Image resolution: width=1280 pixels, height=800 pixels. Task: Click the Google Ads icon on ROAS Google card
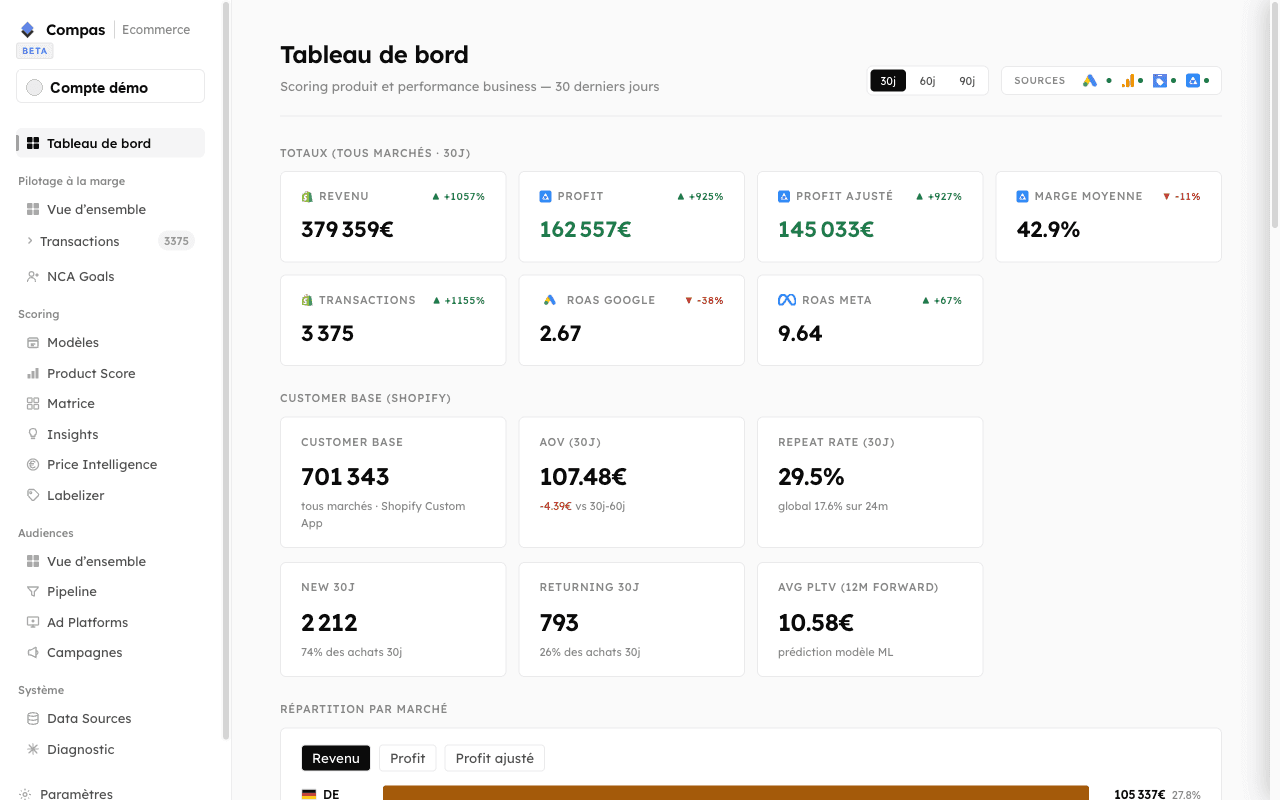click(549, 300)
